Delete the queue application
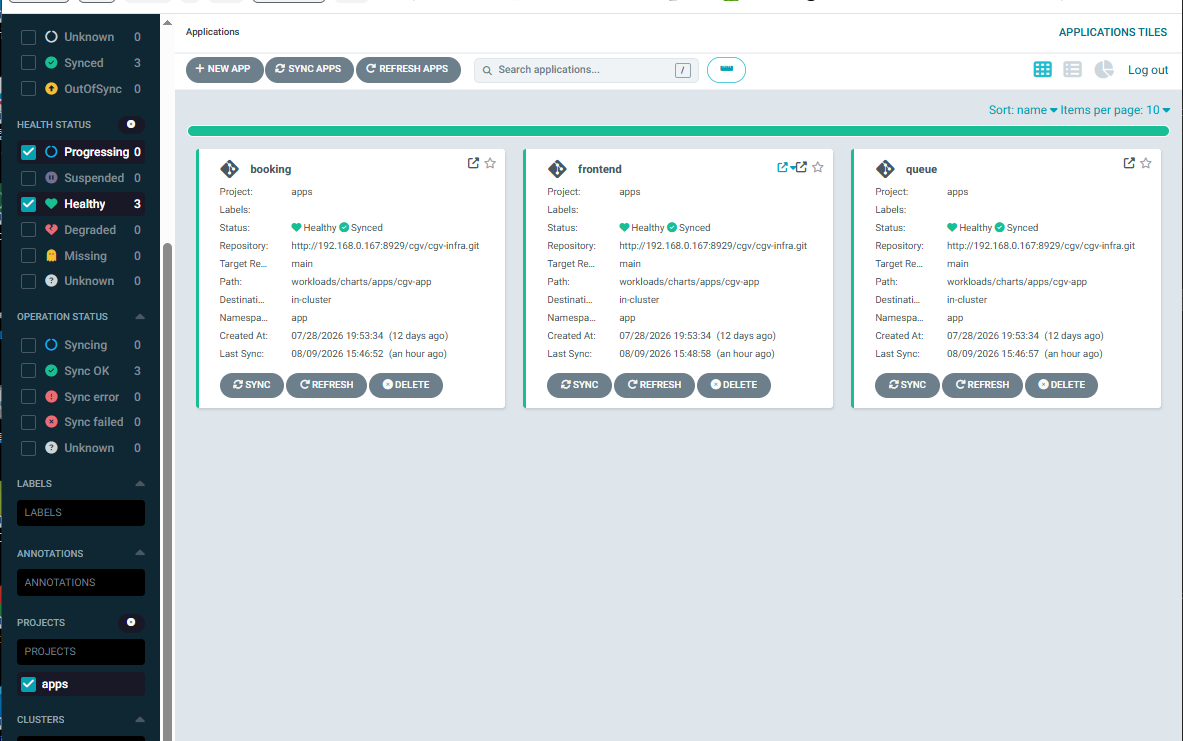 [x=1061, y=385]
